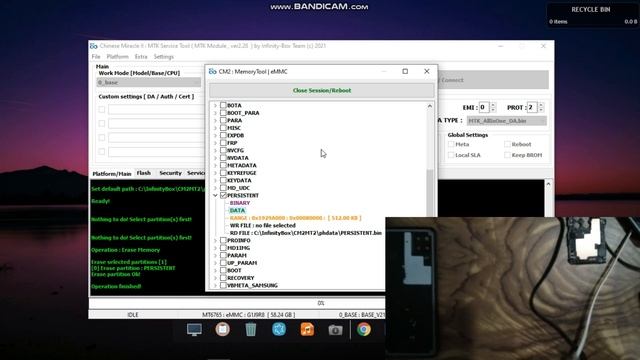The width and height of the screenshot is (640, 360).
Task: Open the Settings menu
Action: pyautogui.click(x=164, y=57)
